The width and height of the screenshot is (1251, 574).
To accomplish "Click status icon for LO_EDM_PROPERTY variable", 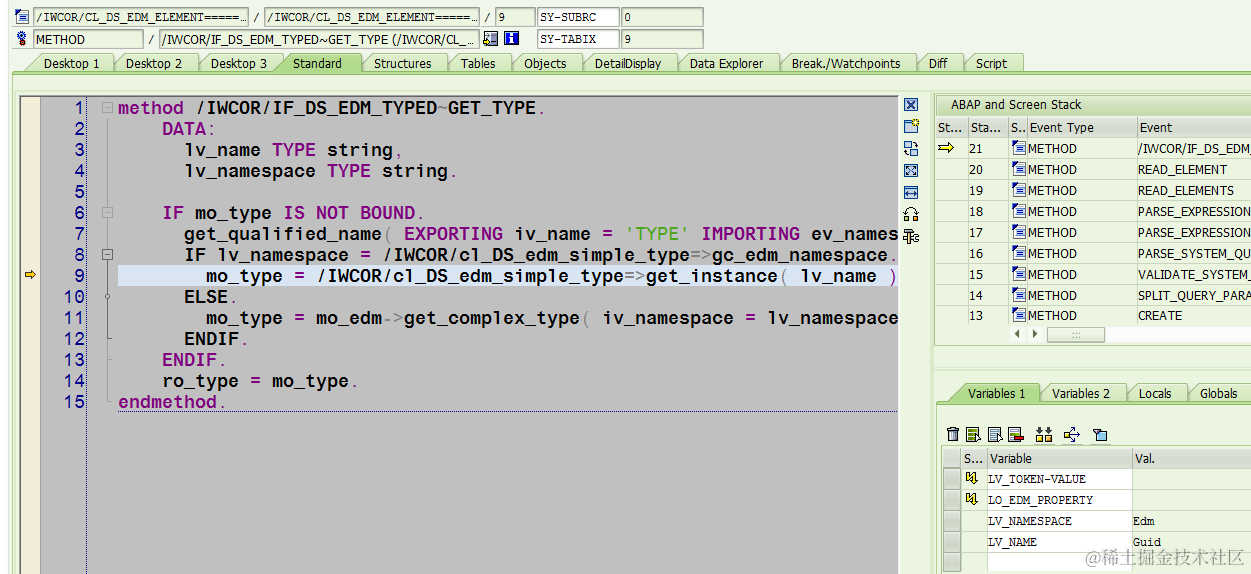I will tap(971, 499).
